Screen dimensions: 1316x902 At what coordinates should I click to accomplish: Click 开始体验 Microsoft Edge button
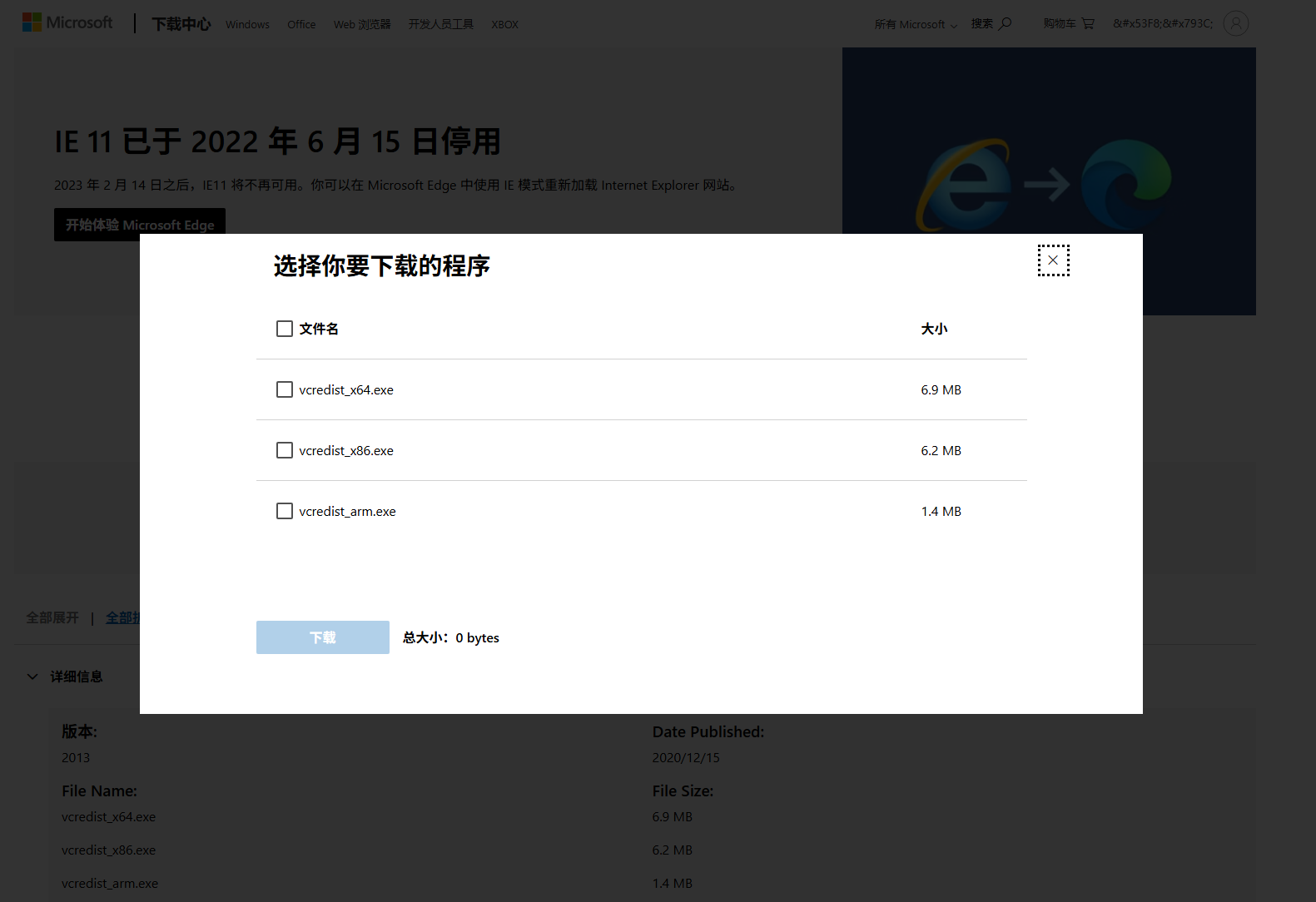[140, 225]
